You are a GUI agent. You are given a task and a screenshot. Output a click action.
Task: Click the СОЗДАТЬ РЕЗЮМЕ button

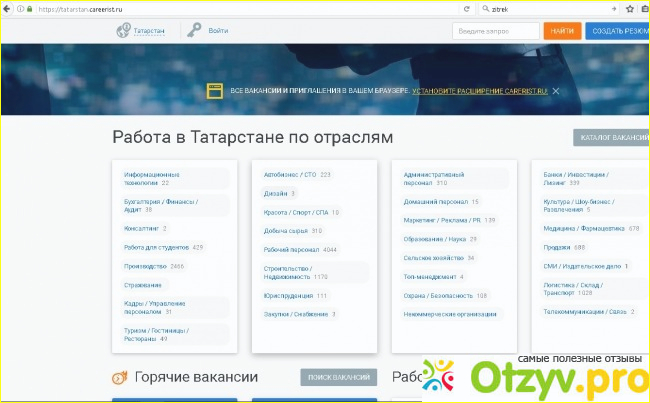click(x=617, y=31)
